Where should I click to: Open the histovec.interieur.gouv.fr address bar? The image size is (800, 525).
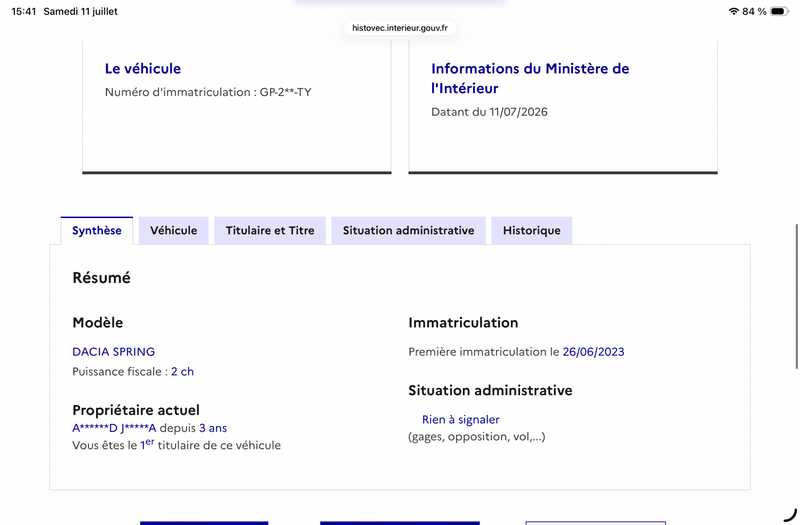click(399, 28)
